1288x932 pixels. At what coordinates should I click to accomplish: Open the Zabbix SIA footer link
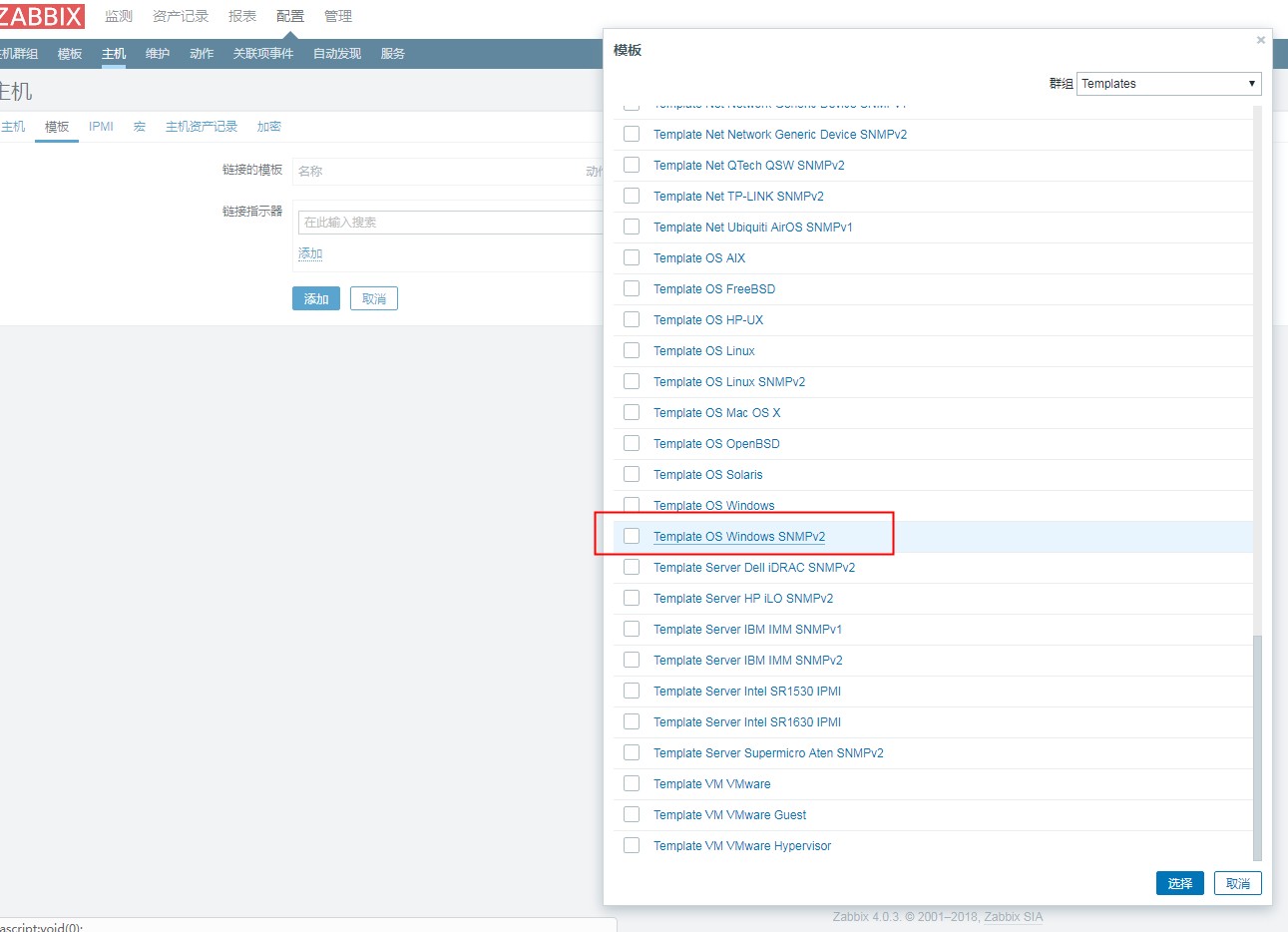point(1013,917)
